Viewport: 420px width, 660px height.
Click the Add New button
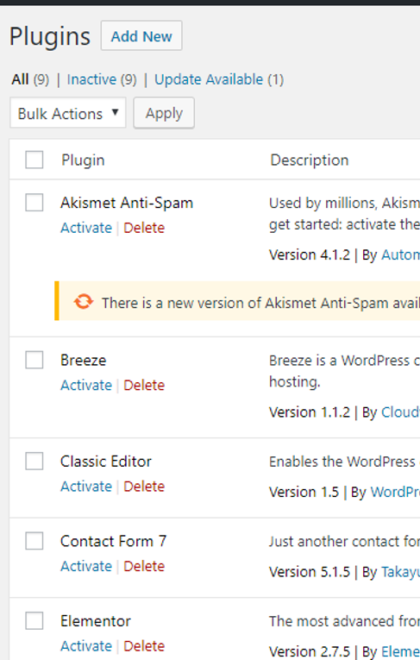pos(141,36)
